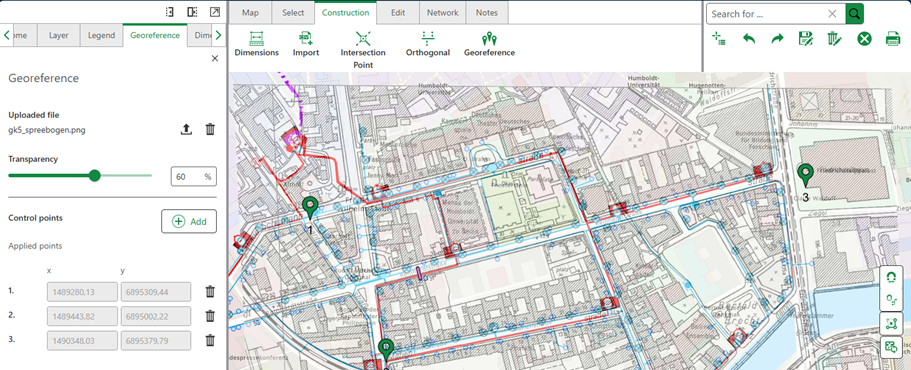
Task: Collapse the side panel with the dashed-left icon
Action: pos(170,12)
